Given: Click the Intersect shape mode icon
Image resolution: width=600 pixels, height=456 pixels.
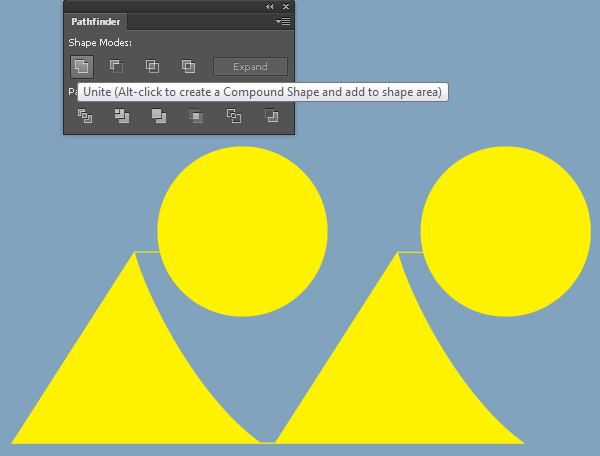Looking at the screenshot, I should 152,66.
